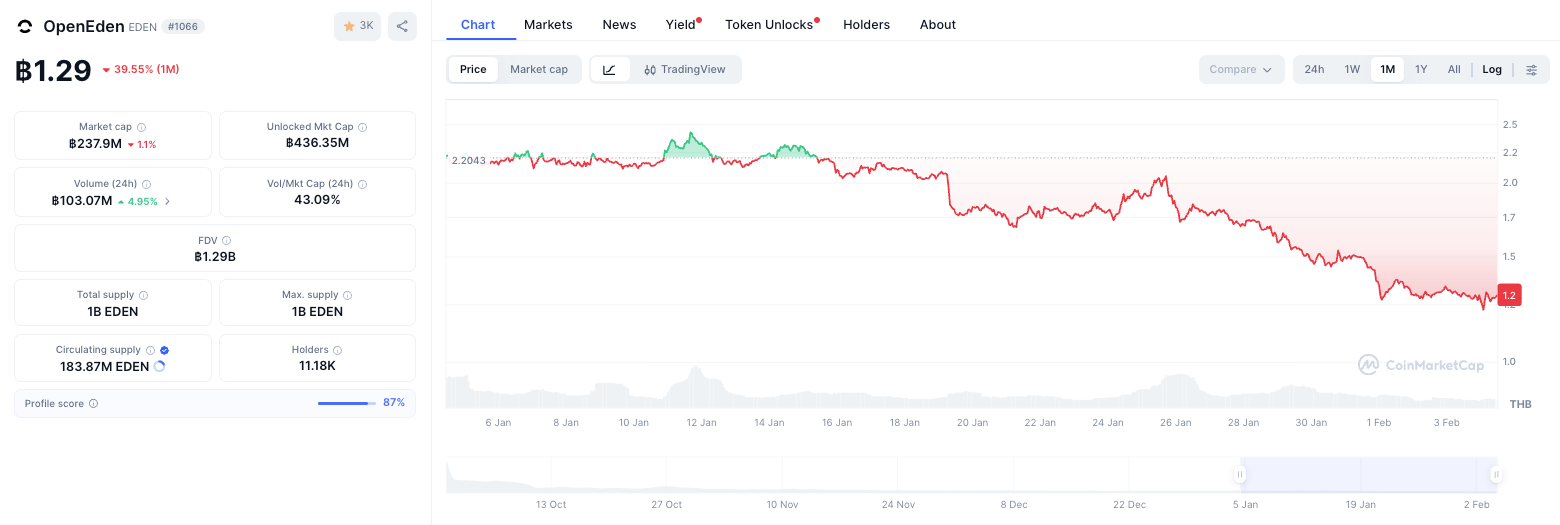Click the FDV info icon
Screen dimensions: 1560x525
[x=226, y=240]
